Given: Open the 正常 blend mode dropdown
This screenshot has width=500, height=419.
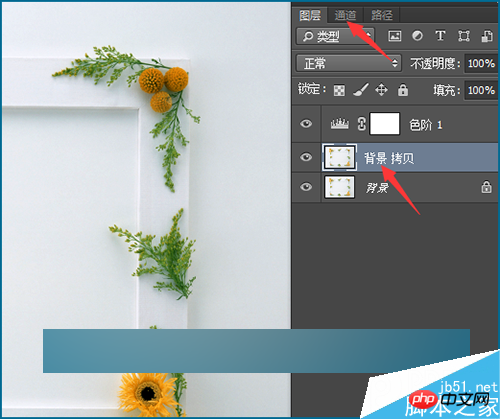Looking at the screenshot, I should 349,63.
